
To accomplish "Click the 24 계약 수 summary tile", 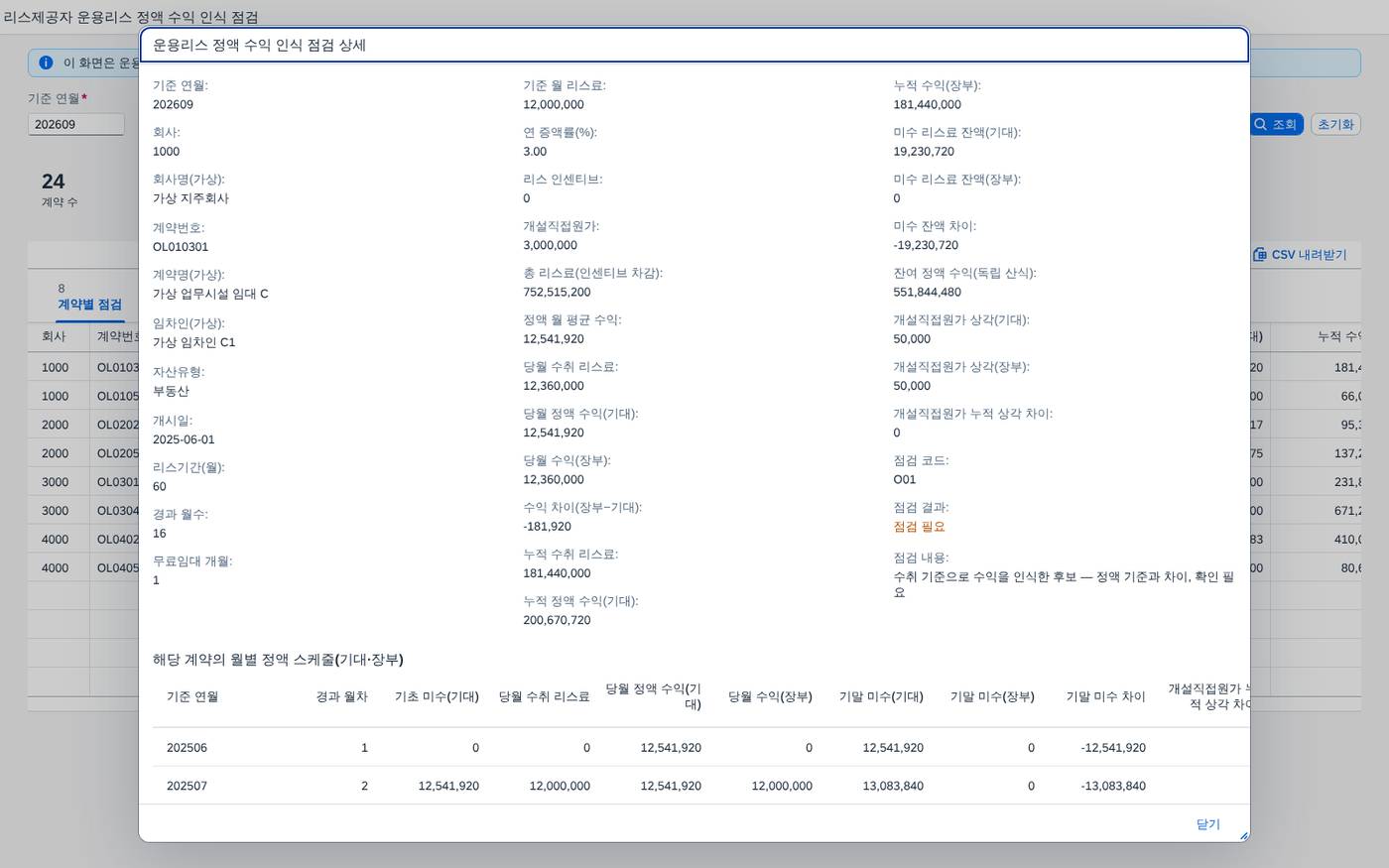I will coord(59,189).
